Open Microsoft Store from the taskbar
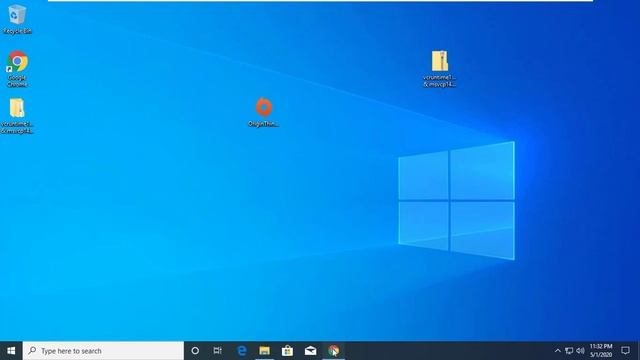Image resolution: width=640 pixels, height=360 pixels. point(287,351)
